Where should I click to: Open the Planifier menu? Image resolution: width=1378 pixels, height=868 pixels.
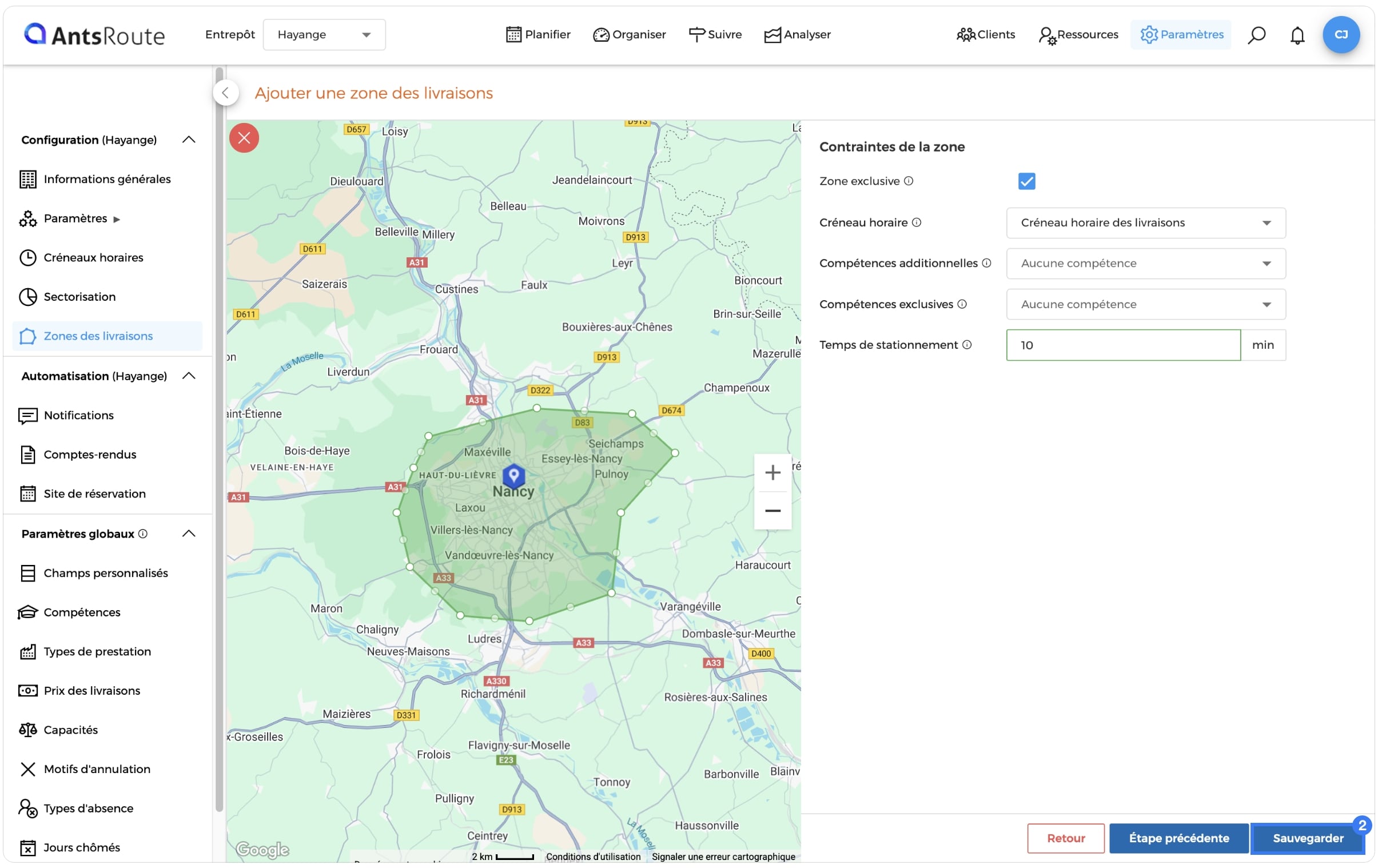[538, 35]
